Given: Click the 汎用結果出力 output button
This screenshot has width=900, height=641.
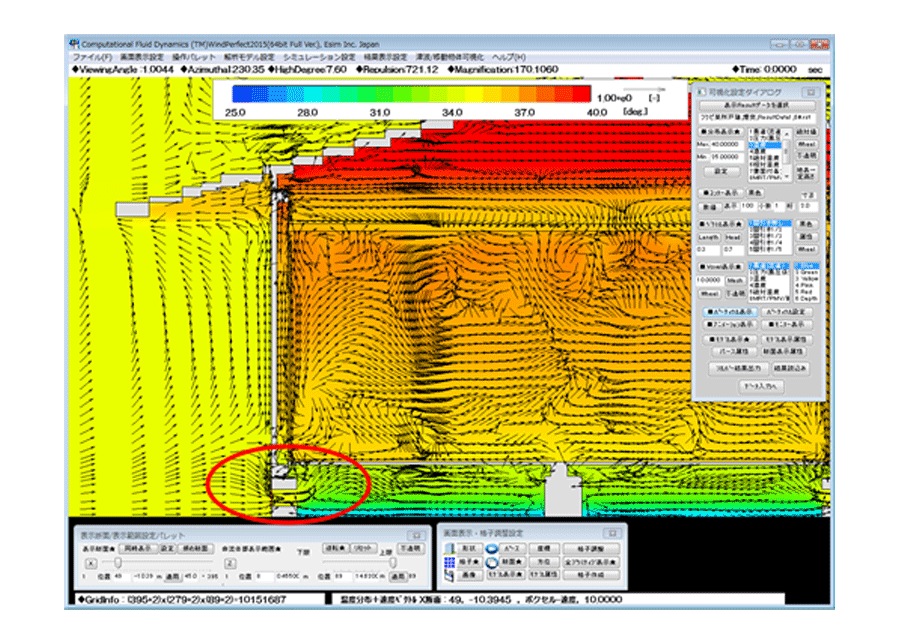Looking at the screenshot, I should [738, 368].
